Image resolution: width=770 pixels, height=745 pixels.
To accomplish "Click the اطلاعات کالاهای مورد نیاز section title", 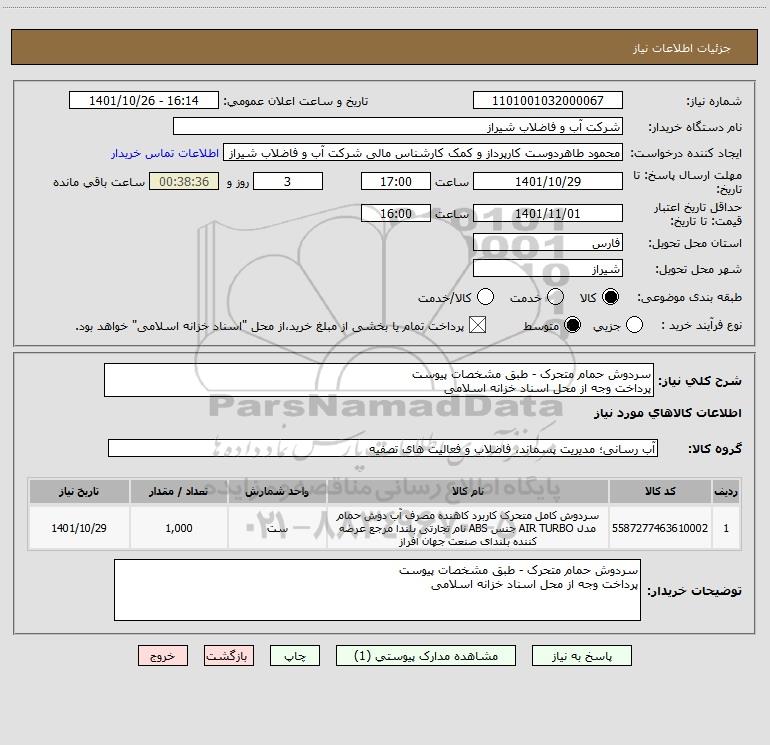I will click(668, 413).
